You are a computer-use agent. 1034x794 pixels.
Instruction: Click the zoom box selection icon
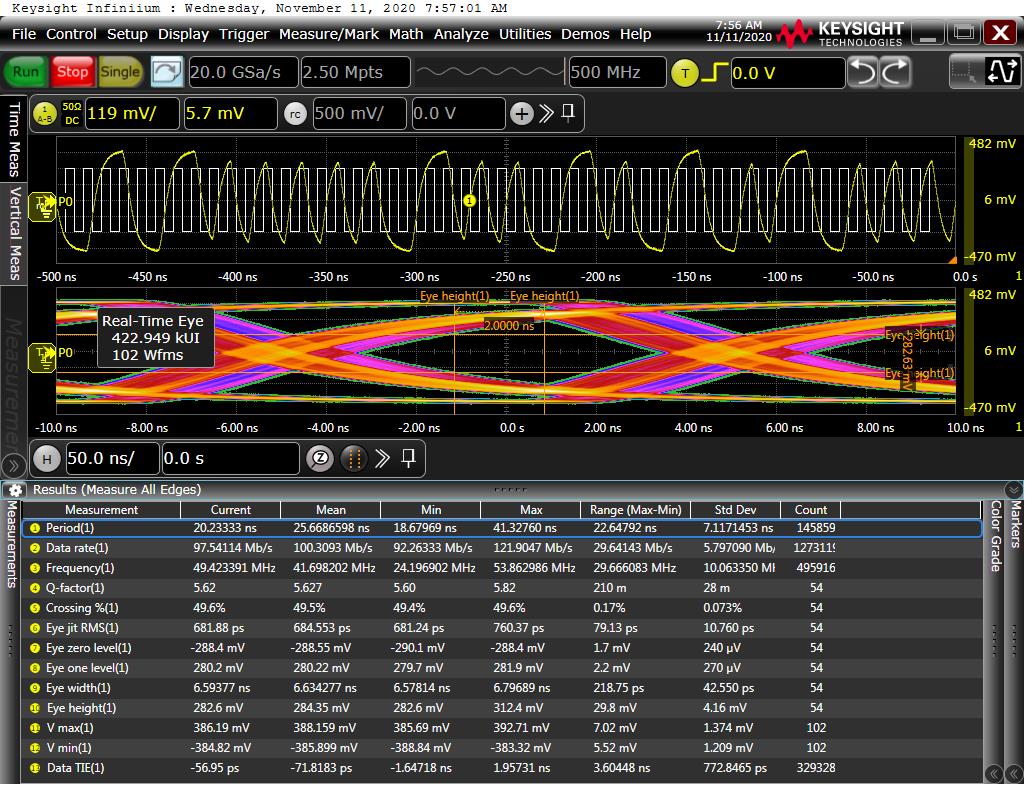click(965, 73)
